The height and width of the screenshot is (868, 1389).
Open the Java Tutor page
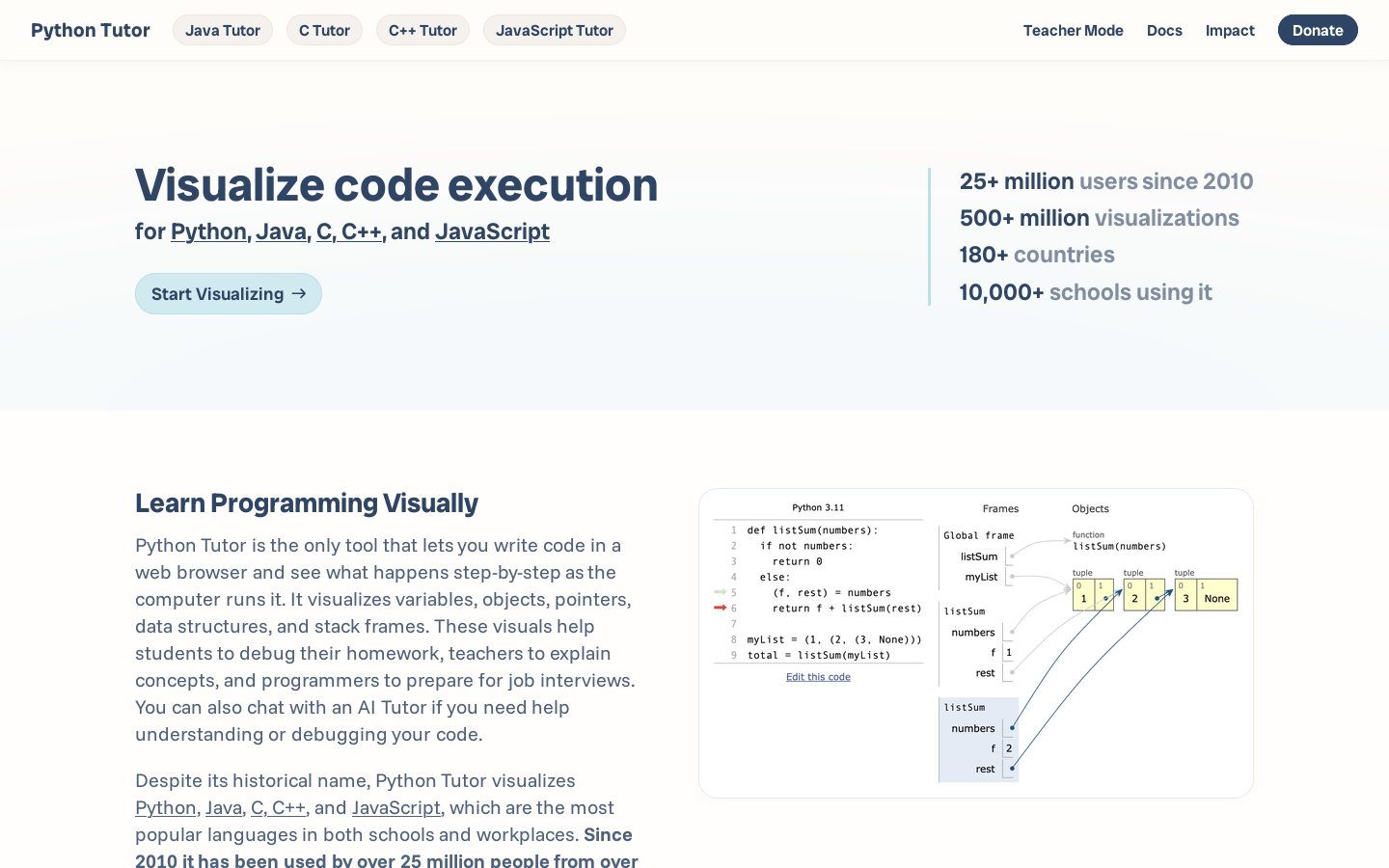click(223, 30)
